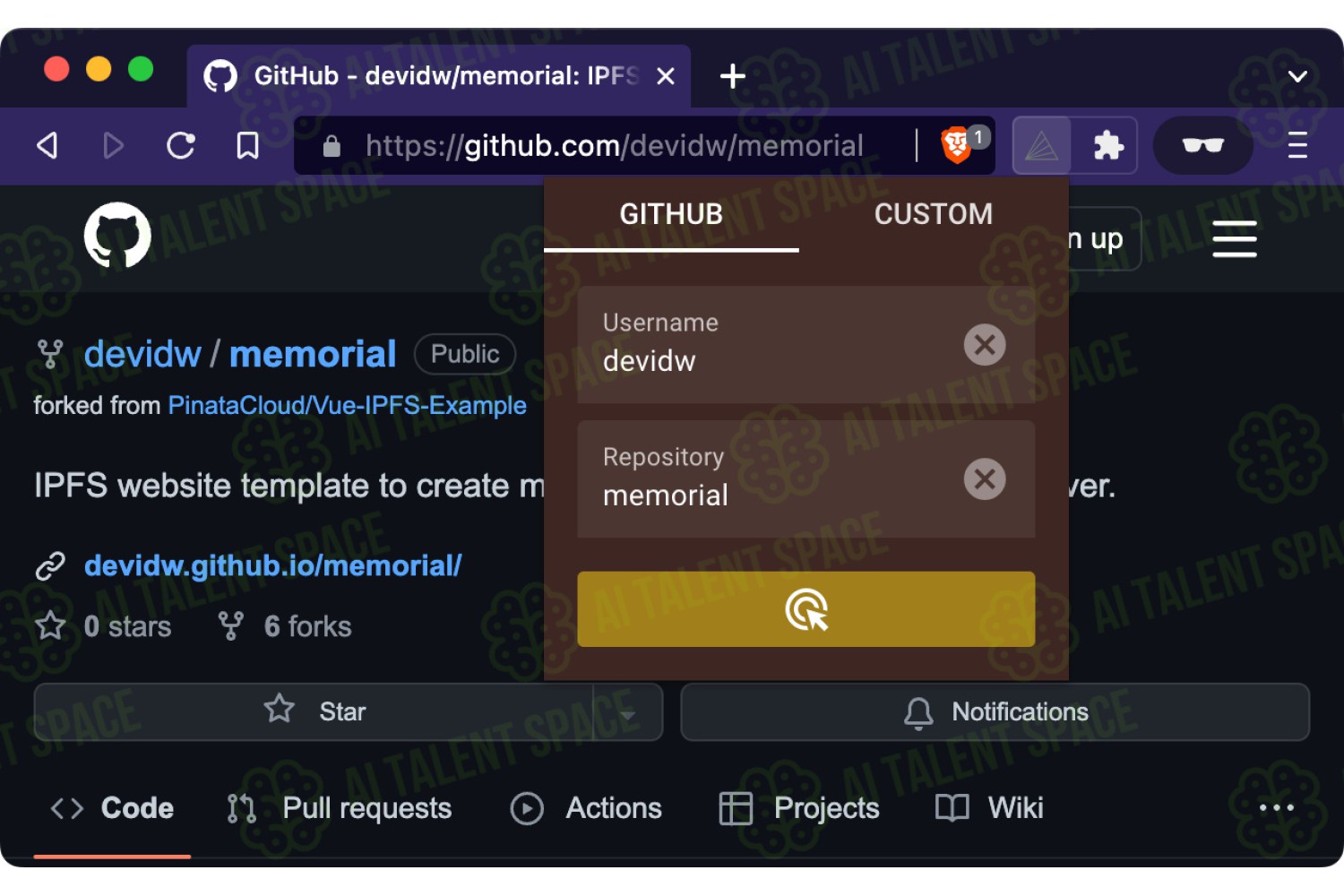Open the GitHub hamburger navigation menu
The height and width of the screenshot is (896, 1344).
point(1235,238)
